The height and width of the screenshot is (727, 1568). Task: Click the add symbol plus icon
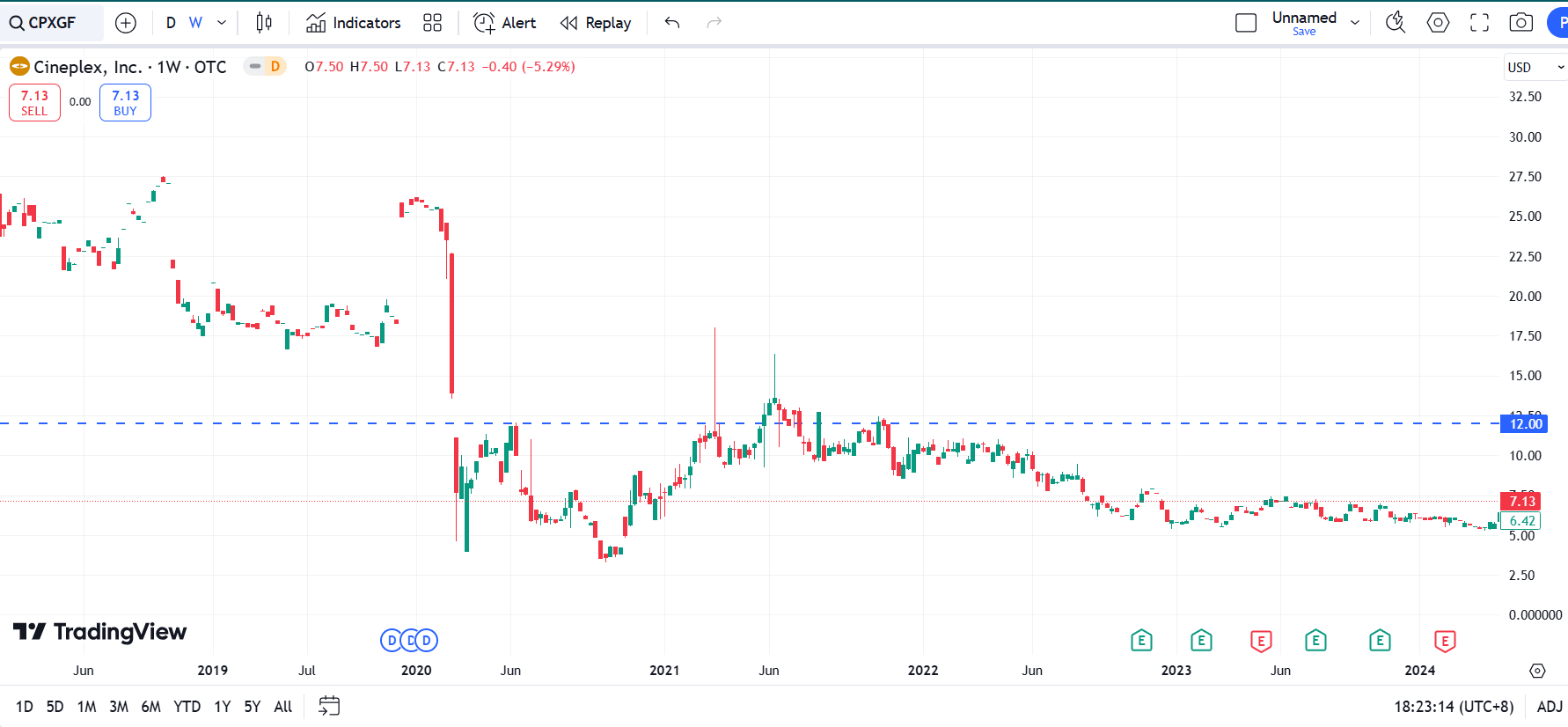(x=126, y=23)
